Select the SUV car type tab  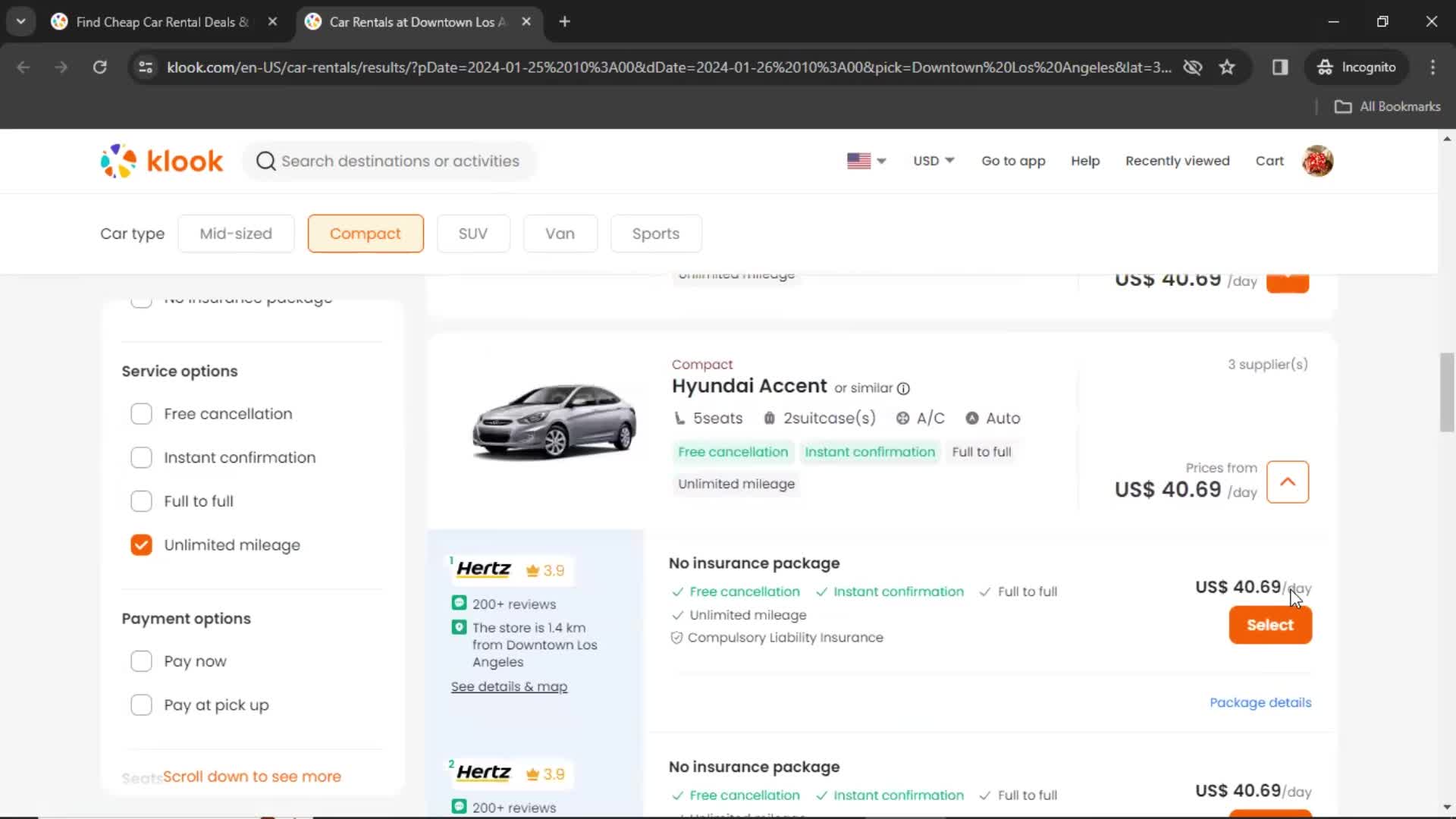click(x=474, y=233)
